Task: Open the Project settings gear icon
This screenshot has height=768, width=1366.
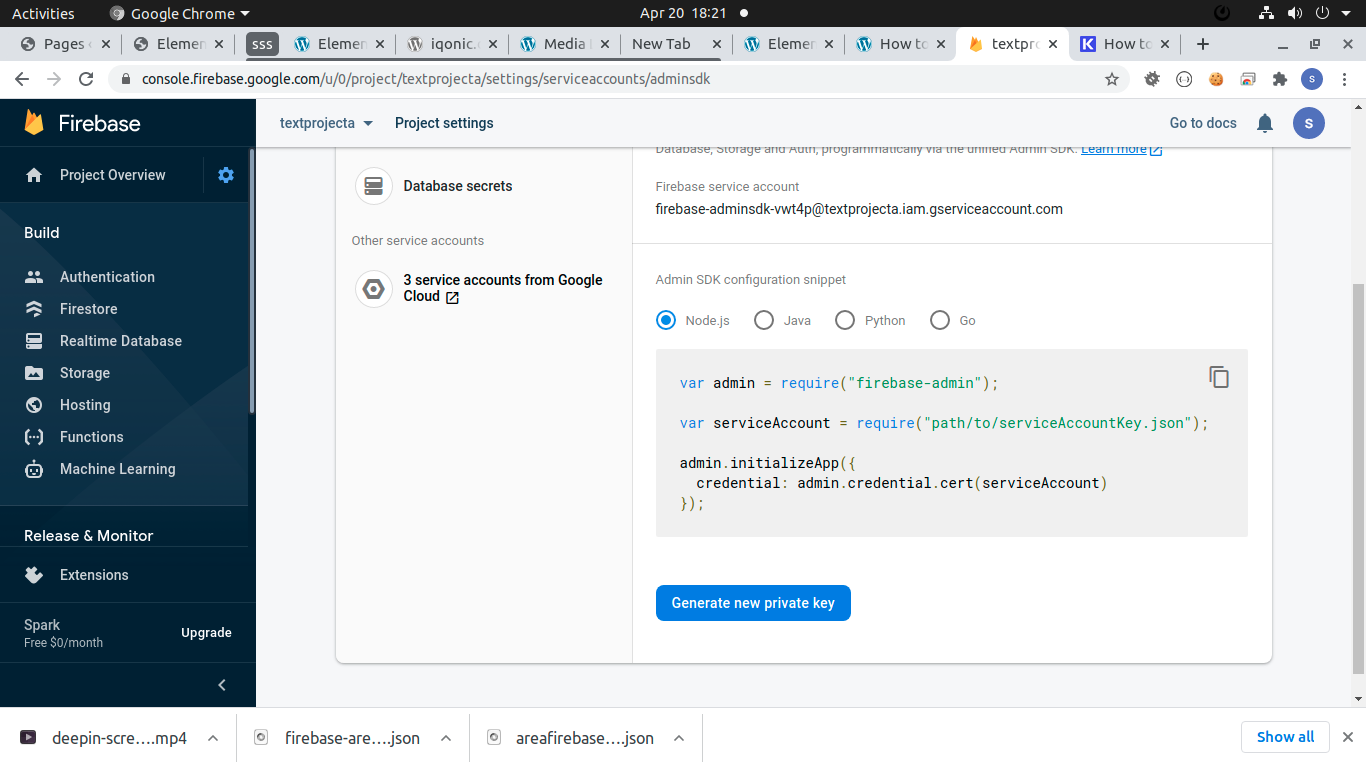Action: [226, 175]
